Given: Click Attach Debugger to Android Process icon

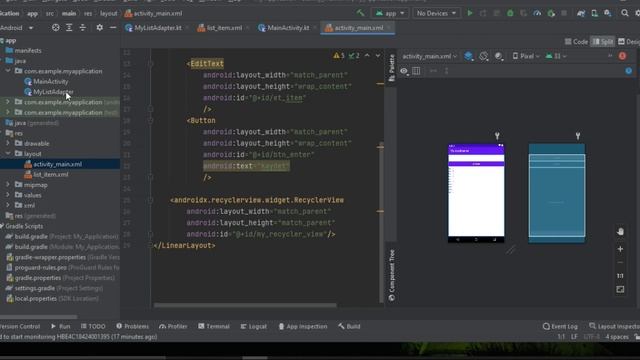Looking at the screenshot, I should coord(551,13).
